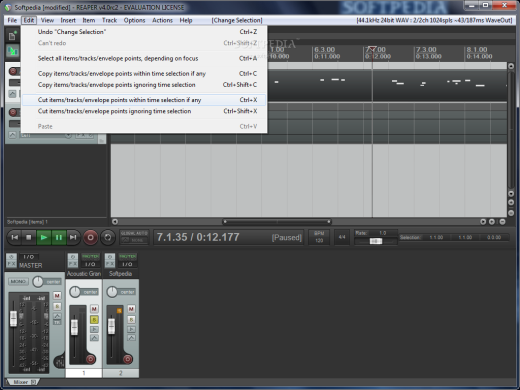Click the playback Rate slider

click(x=376, y=241)
